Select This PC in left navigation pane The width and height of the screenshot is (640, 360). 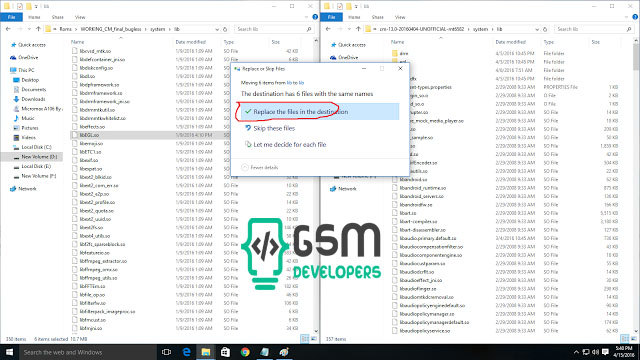26,70
